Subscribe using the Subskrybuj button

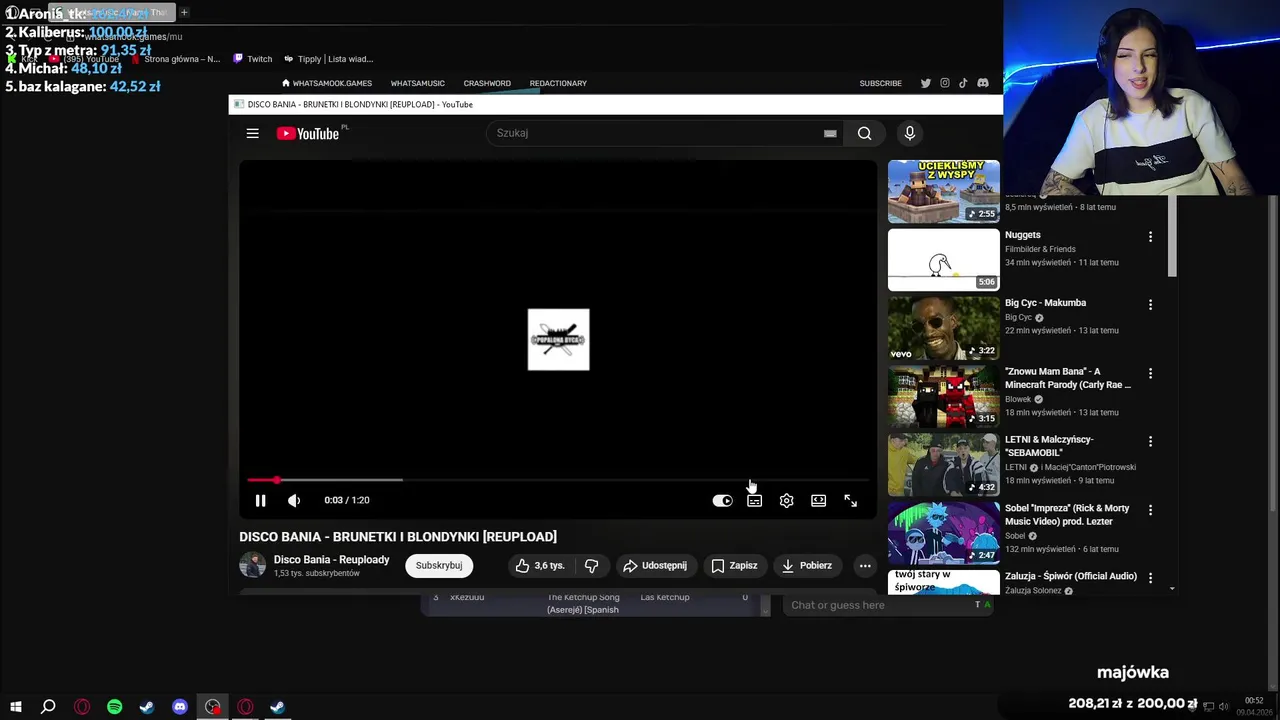pyautogui.click(x=439, y=565)
